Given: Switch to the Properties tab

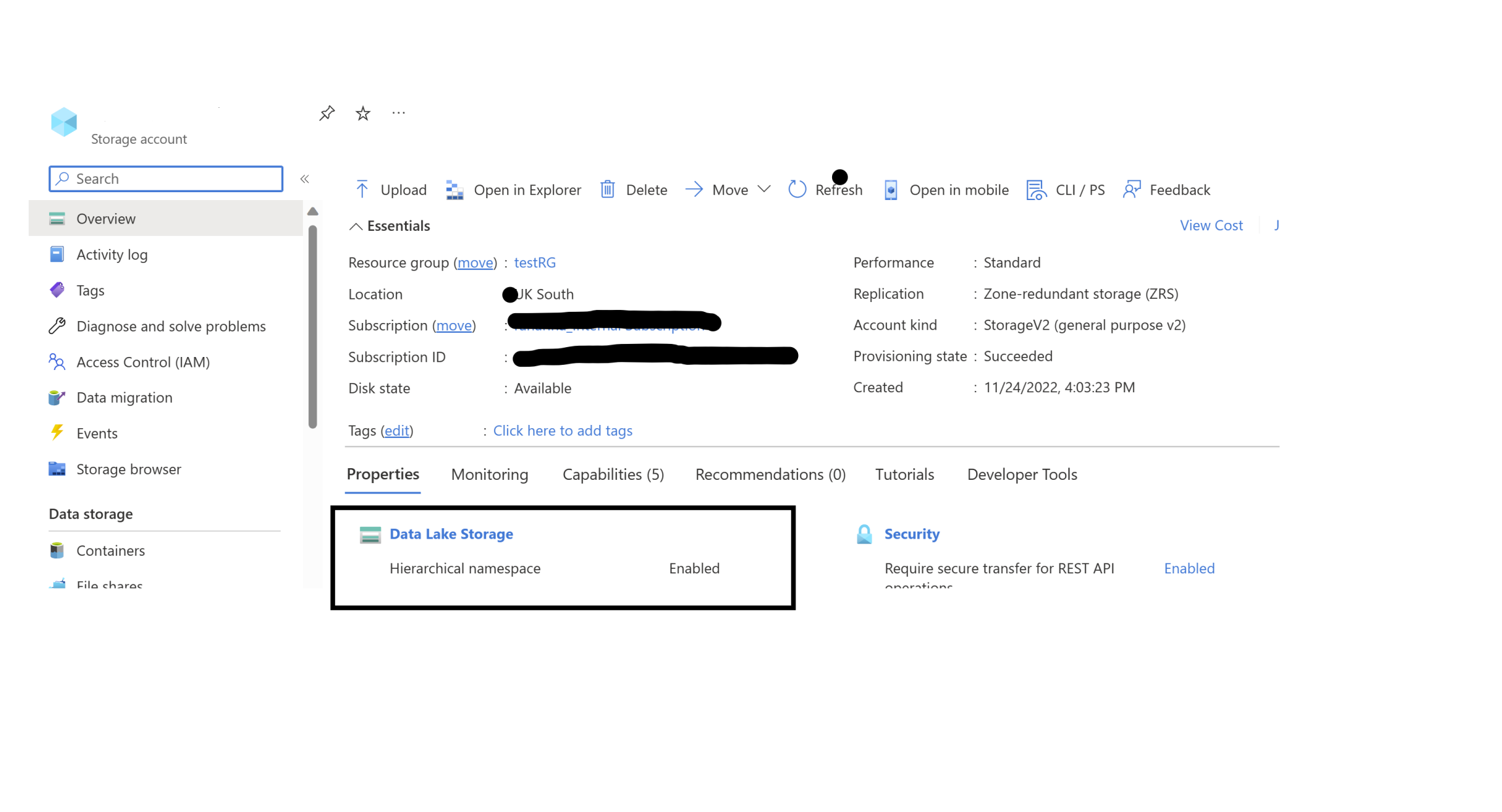Looking at the screenshot, I should [x=383, y=474].
